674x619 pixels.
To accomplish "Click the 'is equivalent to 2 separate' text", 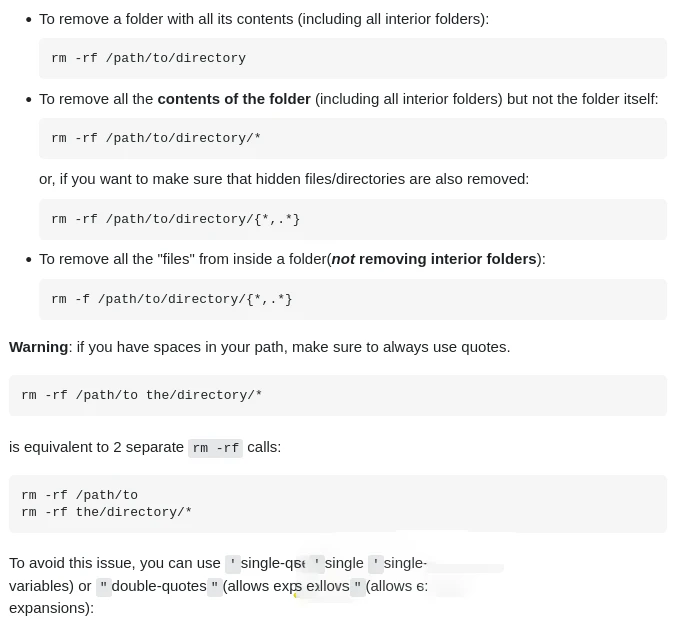I will (x=96, y=447).
